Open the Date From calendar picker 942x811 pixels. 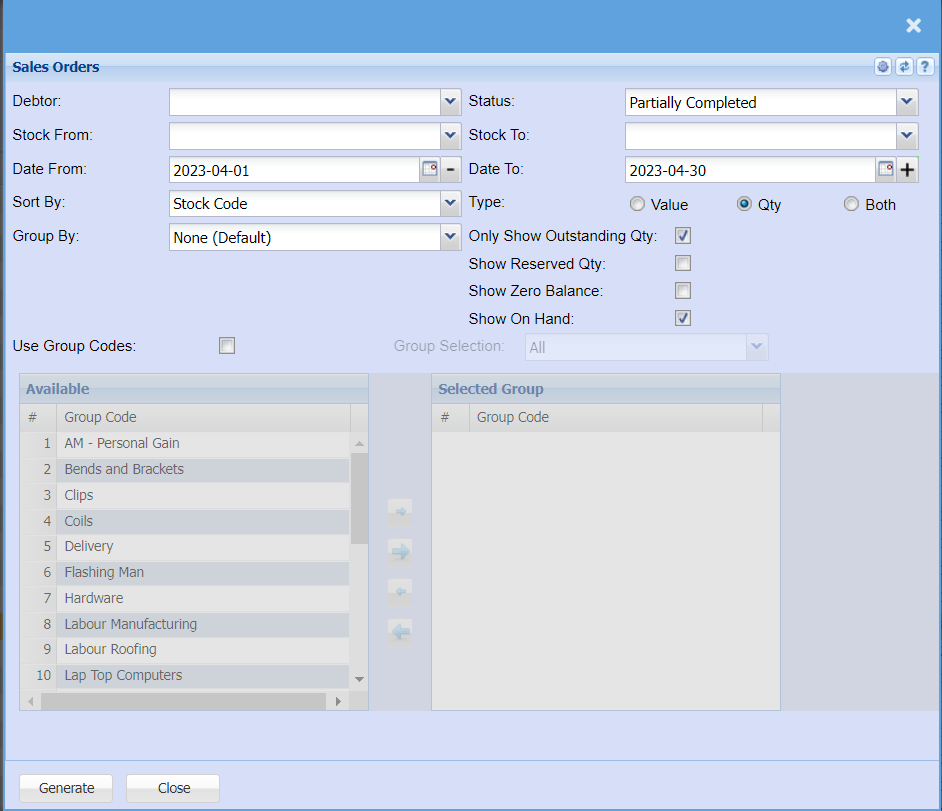(x=430, y=169)
